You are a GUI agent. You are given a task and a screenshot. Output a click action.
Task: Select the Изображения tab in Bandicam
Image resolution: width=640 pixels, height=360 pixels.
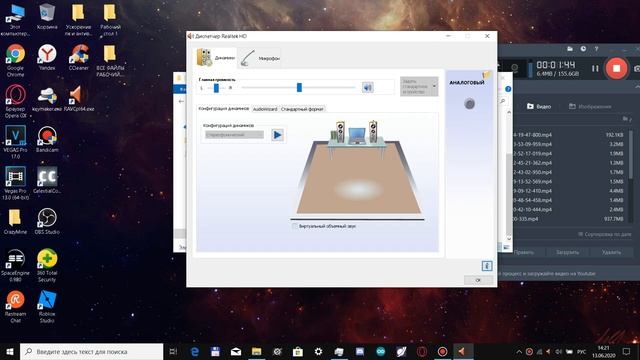click(x=590, y=107)
